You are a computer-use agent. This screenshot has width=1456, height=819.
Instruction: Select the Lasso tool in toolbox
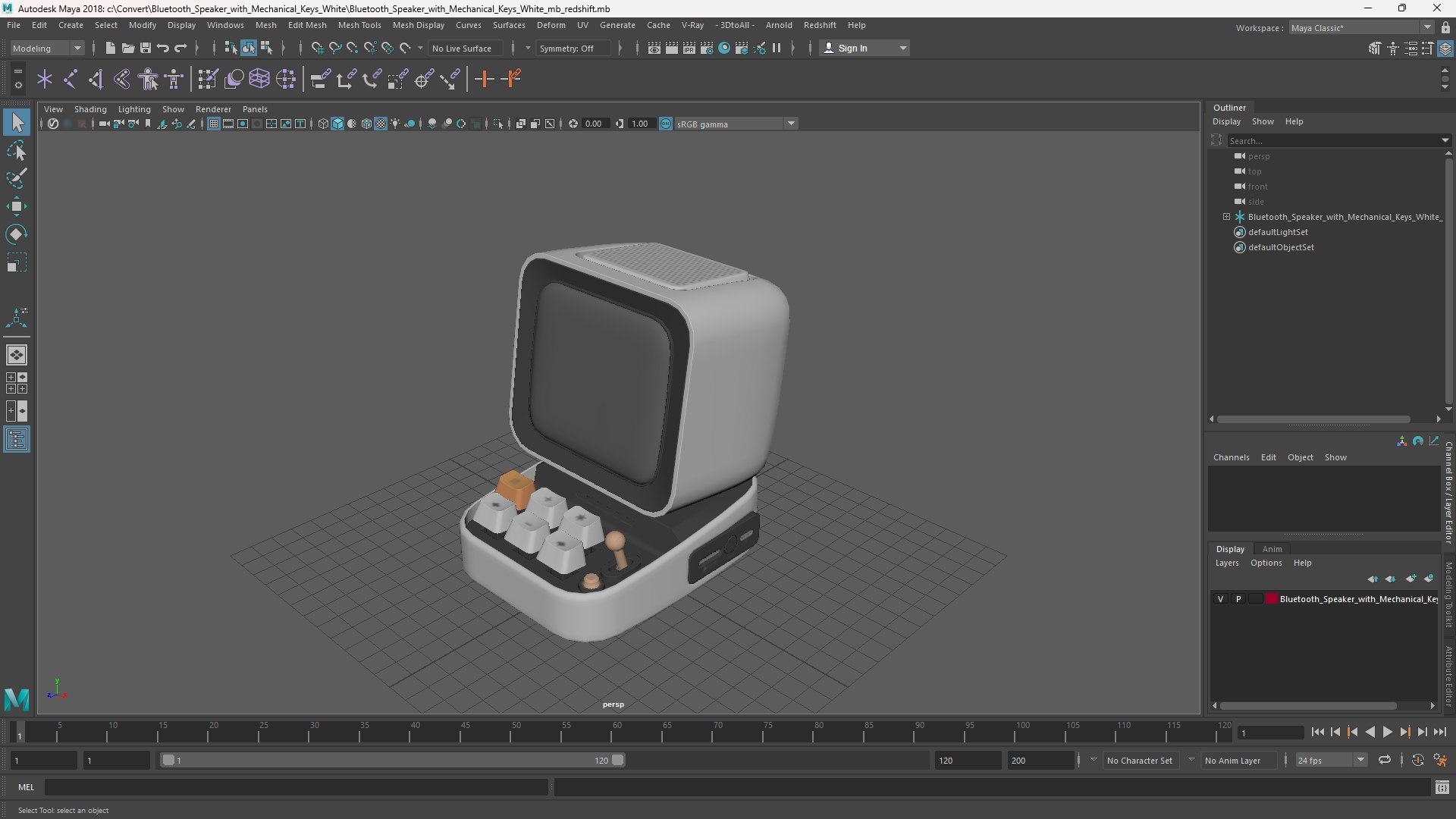[17, 151]
